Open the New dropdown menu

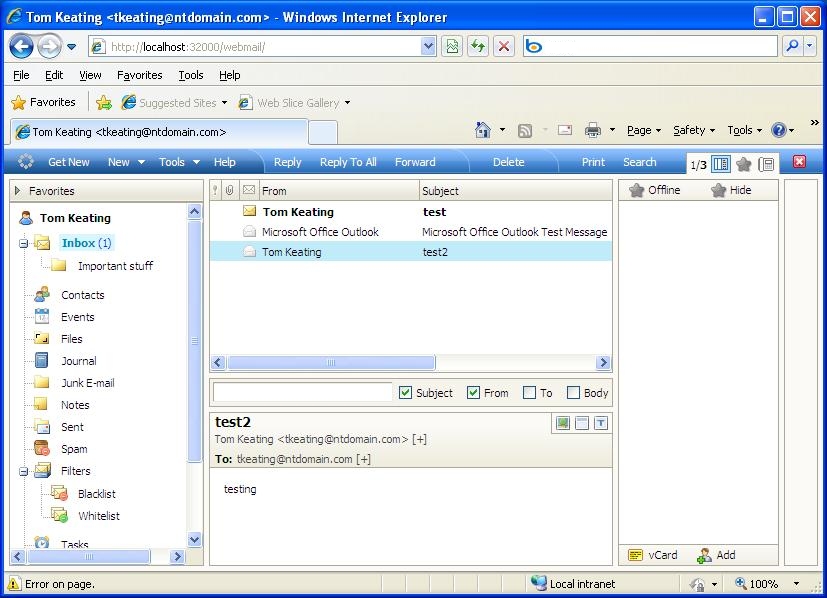[126, 162]
